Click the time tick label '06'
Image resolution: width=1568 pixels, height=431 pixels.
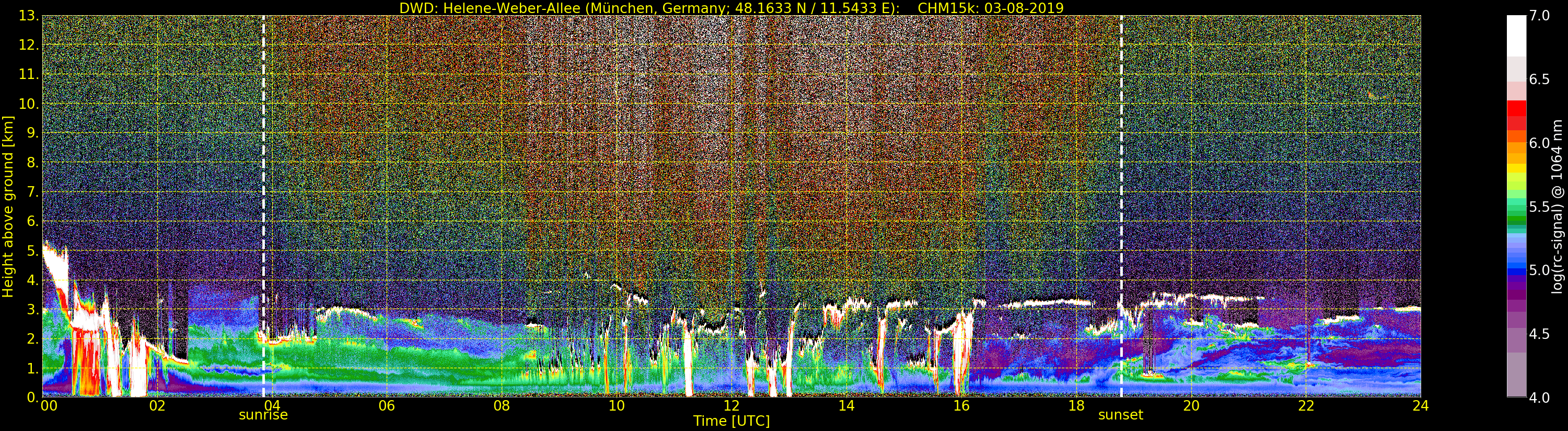[x=387, y=406]
